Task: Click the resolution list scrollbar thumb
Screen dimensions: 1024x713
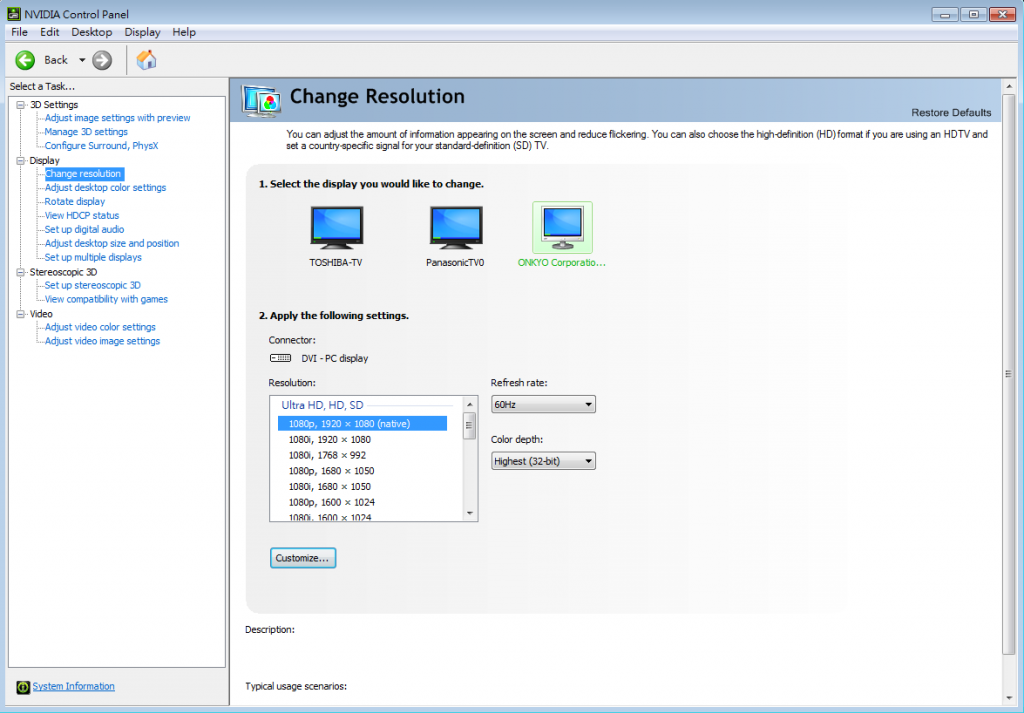Action: [470, 426]
